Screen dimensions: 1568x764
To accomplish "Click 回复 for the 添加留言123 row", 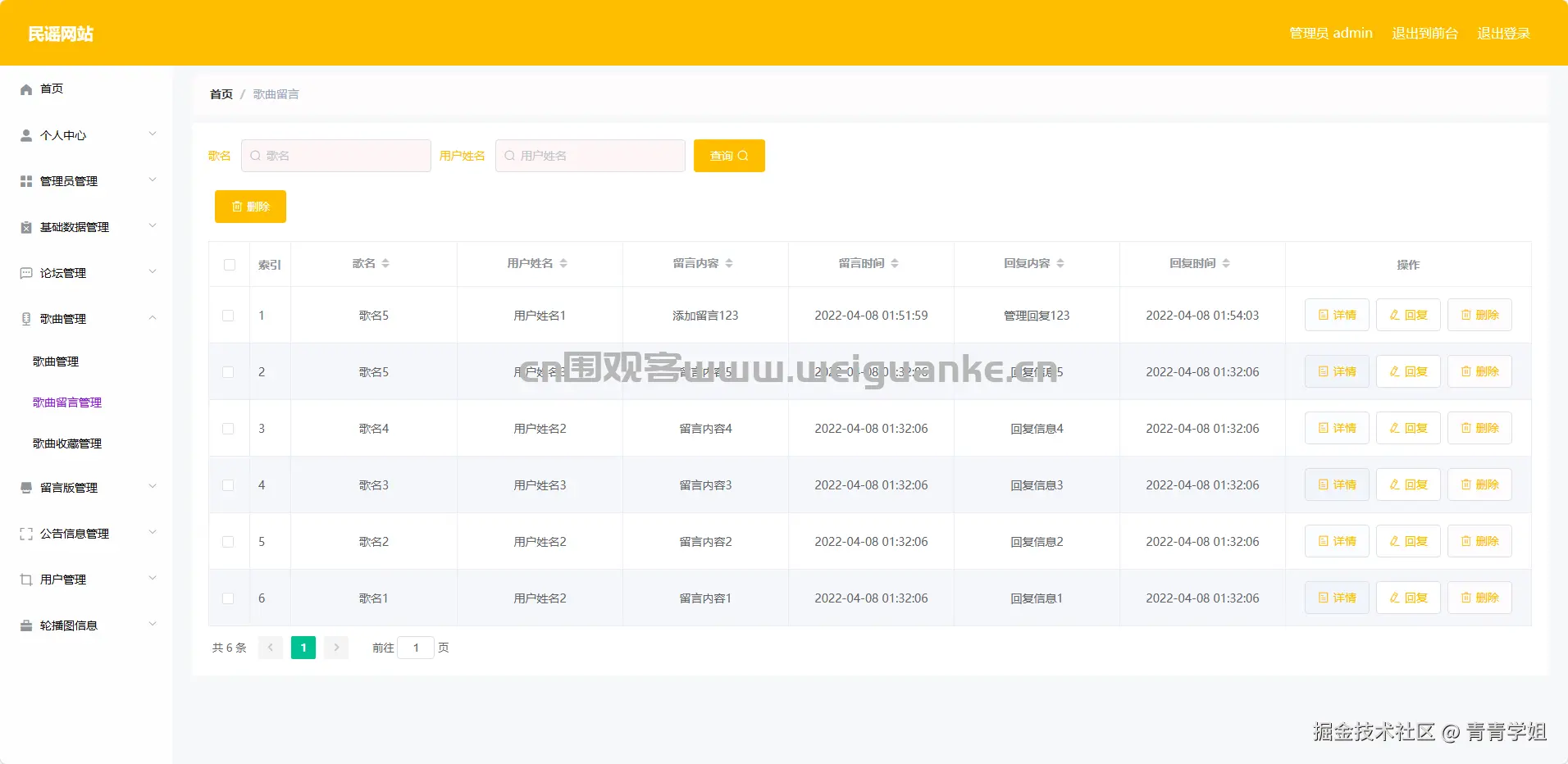I will pyautogui.click(x=1408, y=315).
